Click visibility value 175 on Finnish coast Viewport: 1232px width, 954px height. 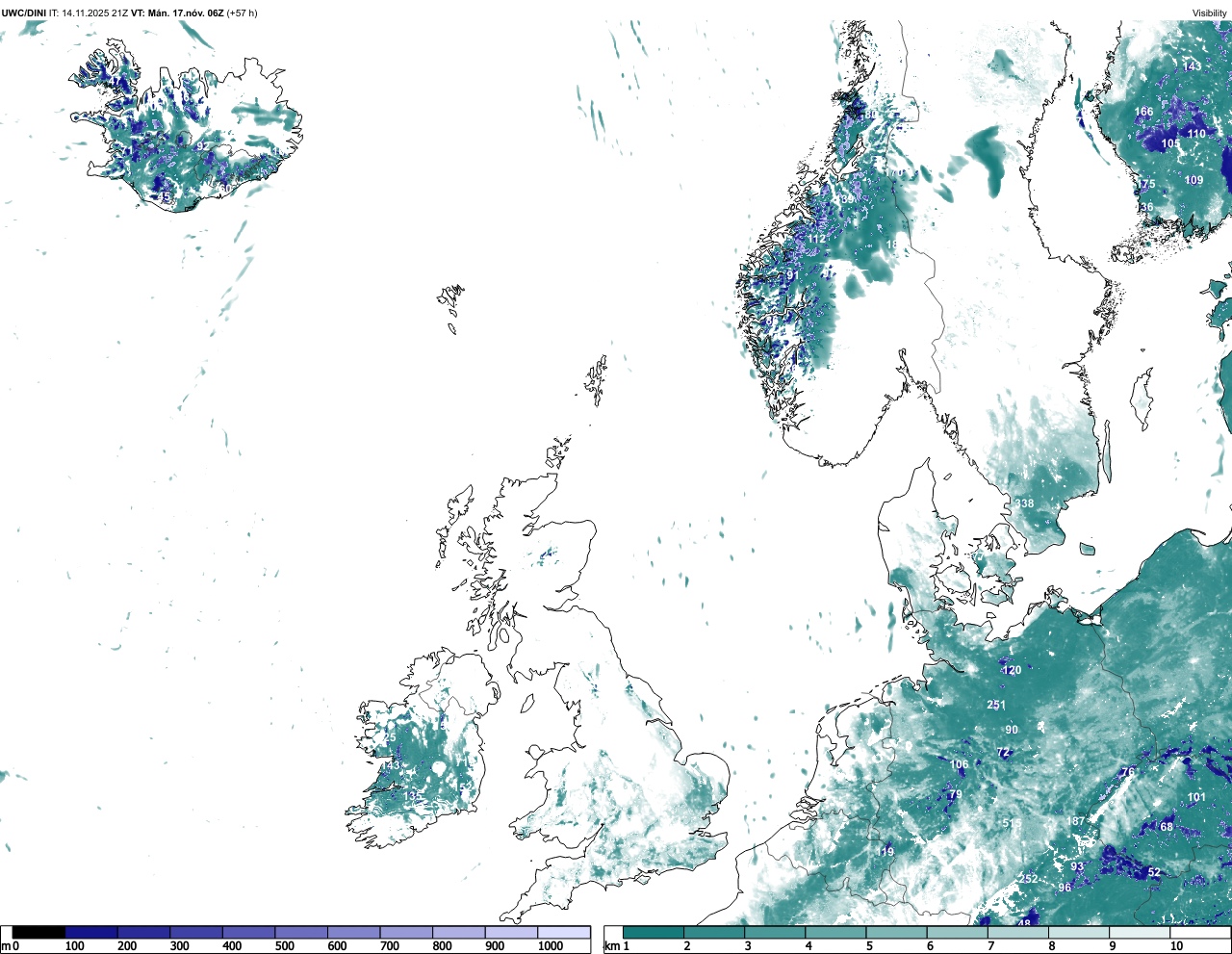pyautogui.click(x=1146, y=184)
